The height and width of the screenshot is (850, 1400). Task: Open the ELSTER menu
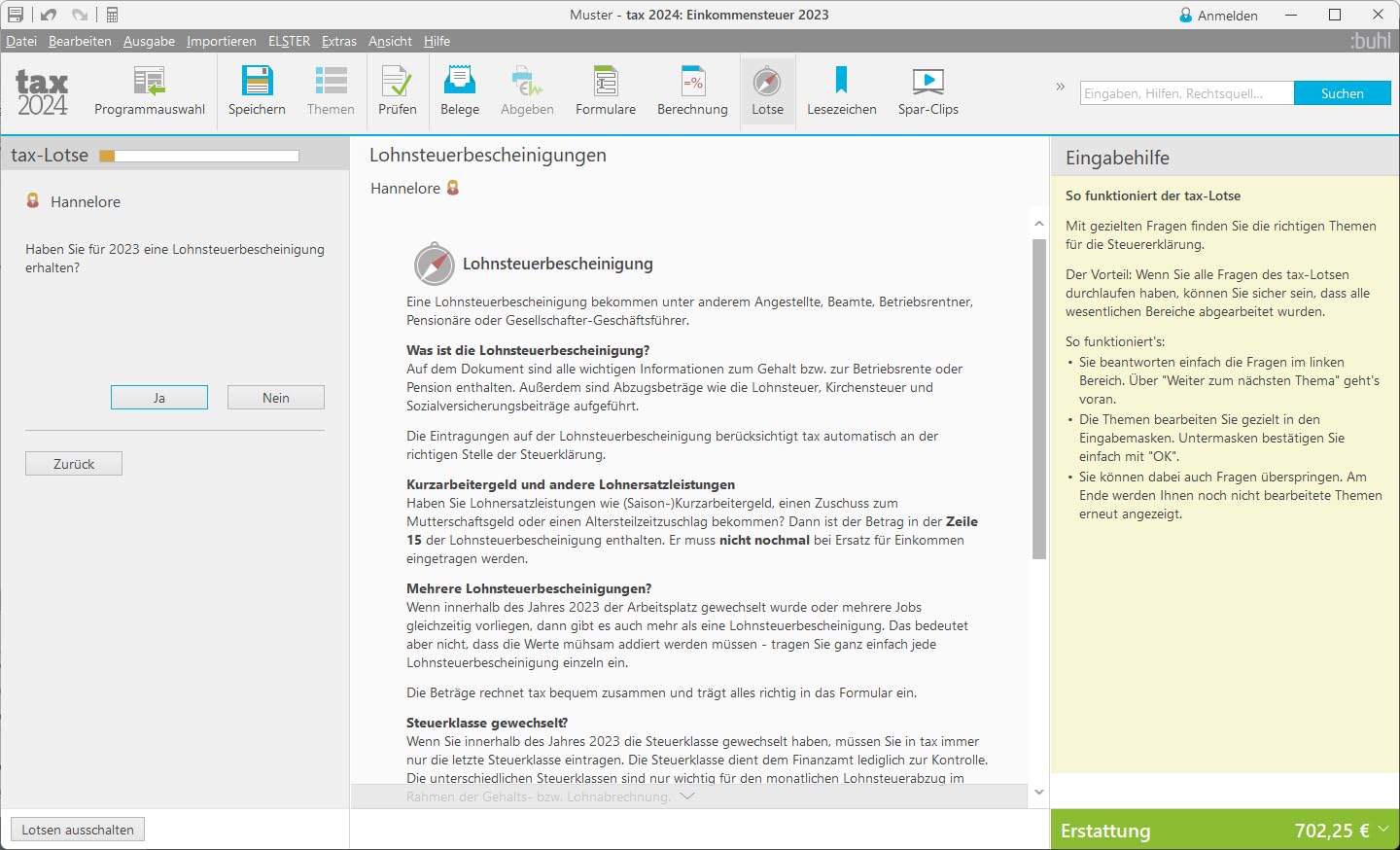click(289, 41)
